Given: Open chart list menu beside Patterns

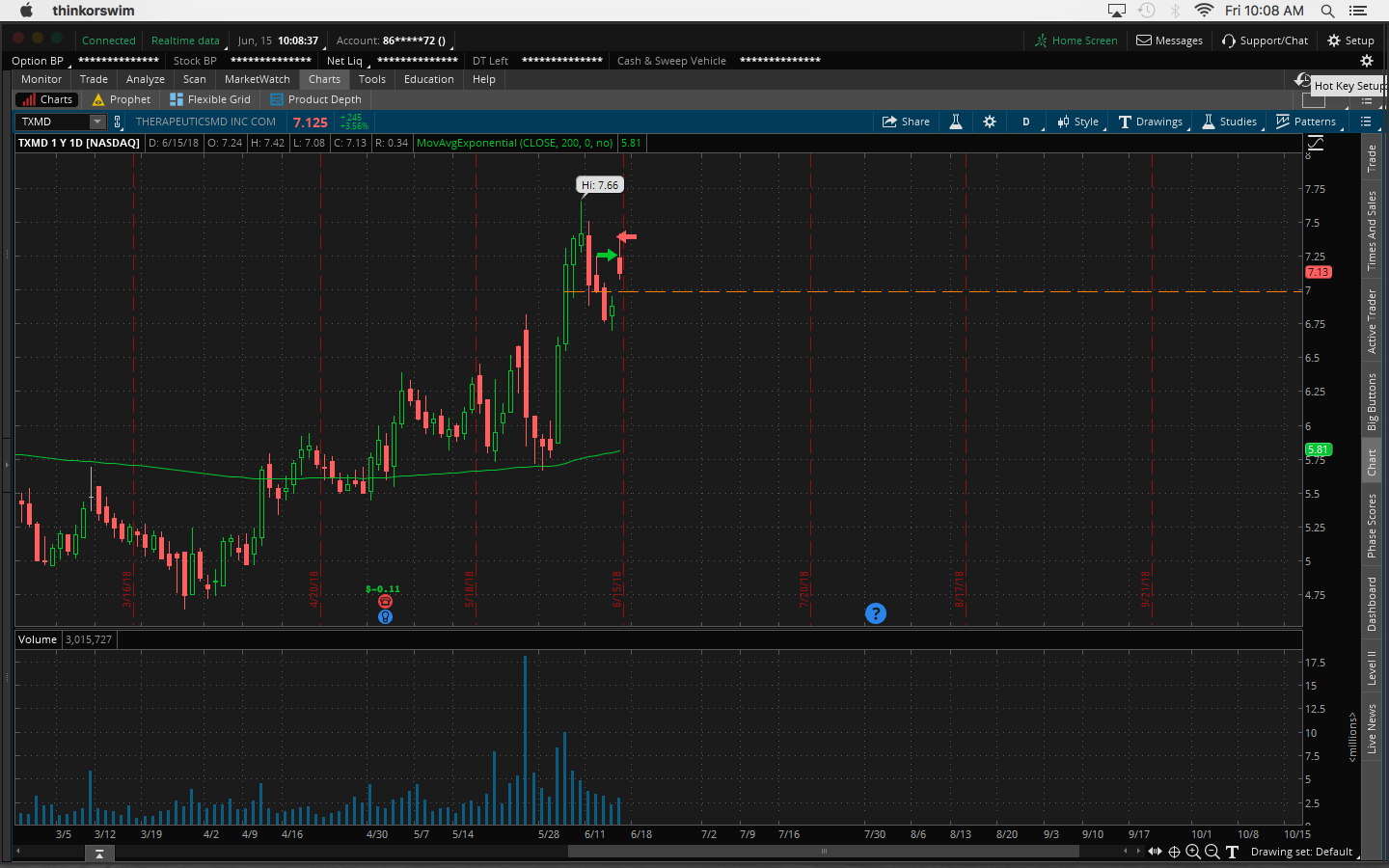Looking at the screenshot, I should [1366, 122].
